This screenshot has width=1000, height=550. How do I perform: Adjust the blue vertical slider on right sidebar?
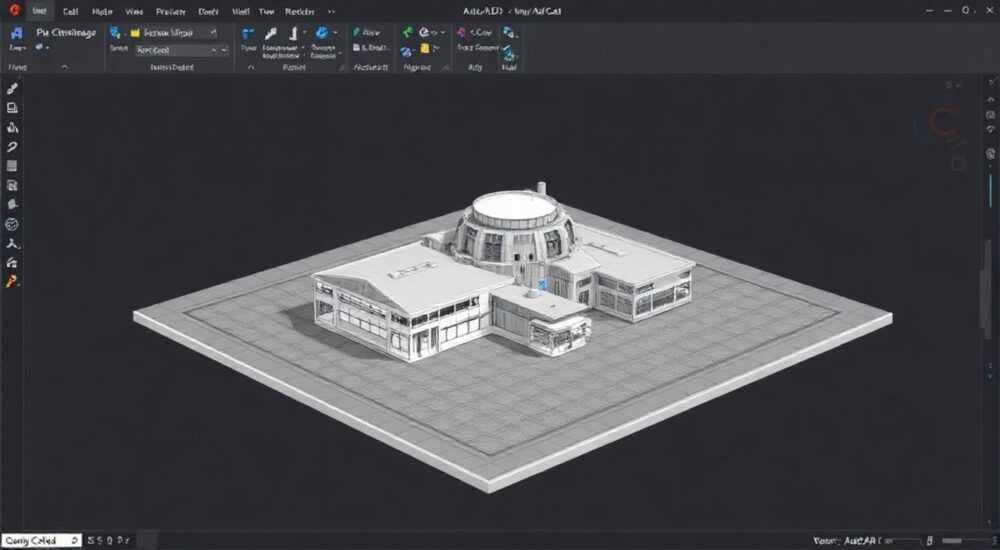click(x=990, y=193)
